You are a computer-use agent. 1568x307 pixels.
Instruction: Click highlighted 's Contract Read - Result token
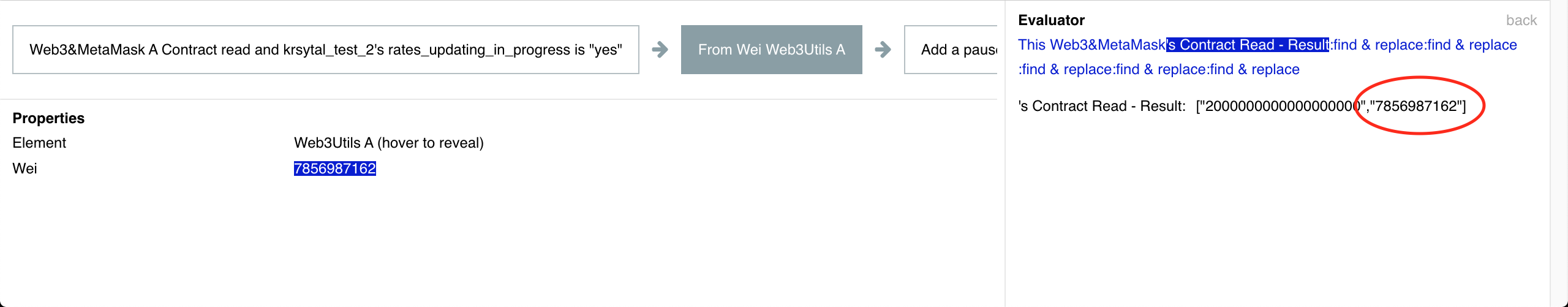(1248, 45)
